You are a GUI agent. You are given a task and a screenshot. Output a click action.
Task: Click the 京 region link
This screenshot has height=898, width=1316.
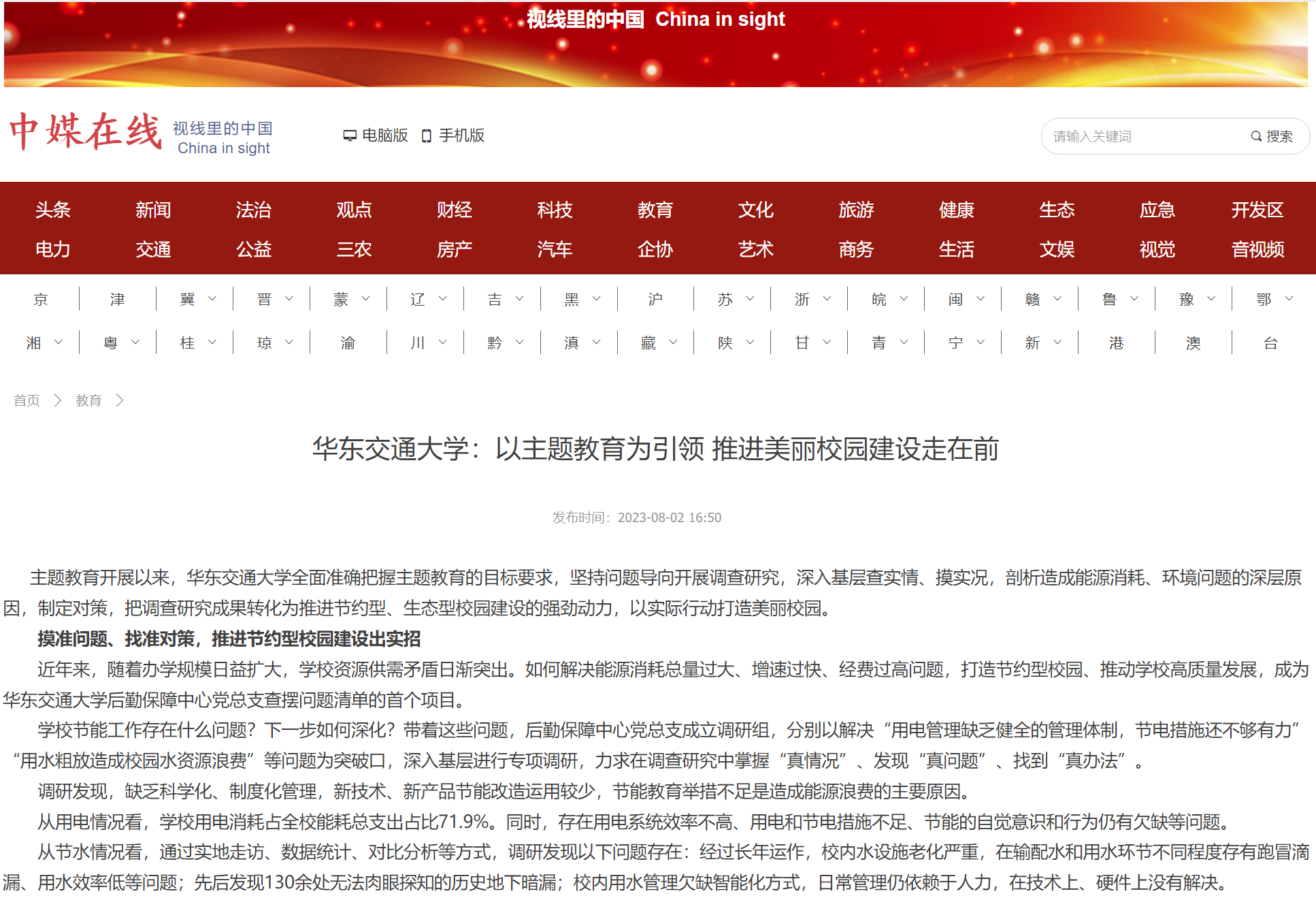41,300
